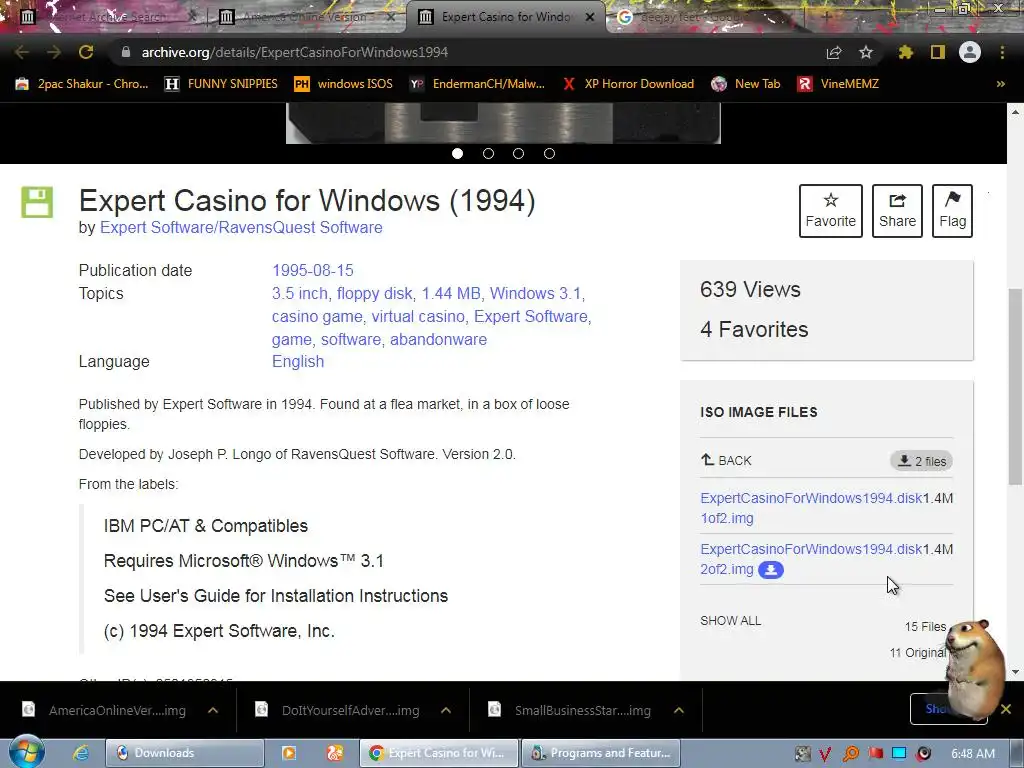This screenshot has height=768, width=1024.
Task: Open the Downloads taskbar window button
Action: point(185,753)
